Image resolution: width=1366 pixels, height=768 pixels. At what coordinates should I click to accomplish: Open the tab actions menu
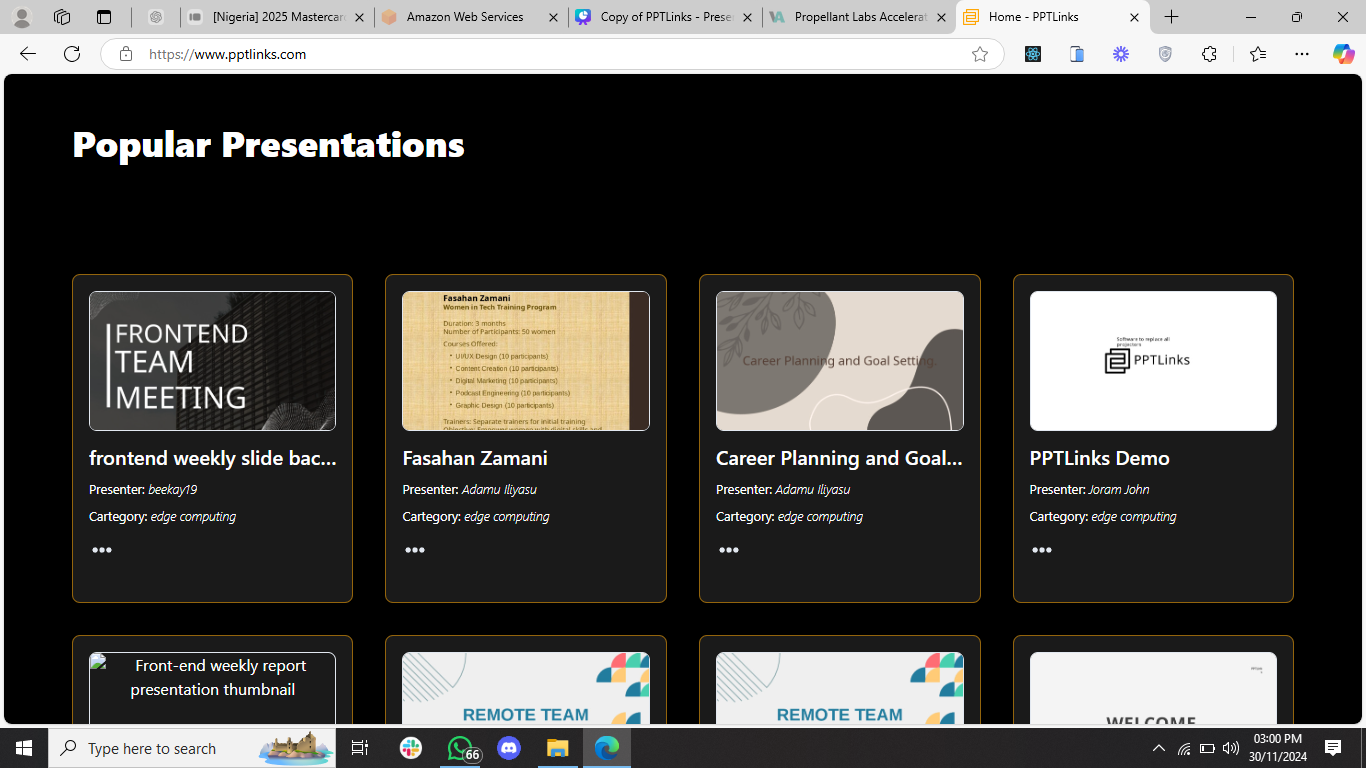pyautogui.click(x=104, y=17)
